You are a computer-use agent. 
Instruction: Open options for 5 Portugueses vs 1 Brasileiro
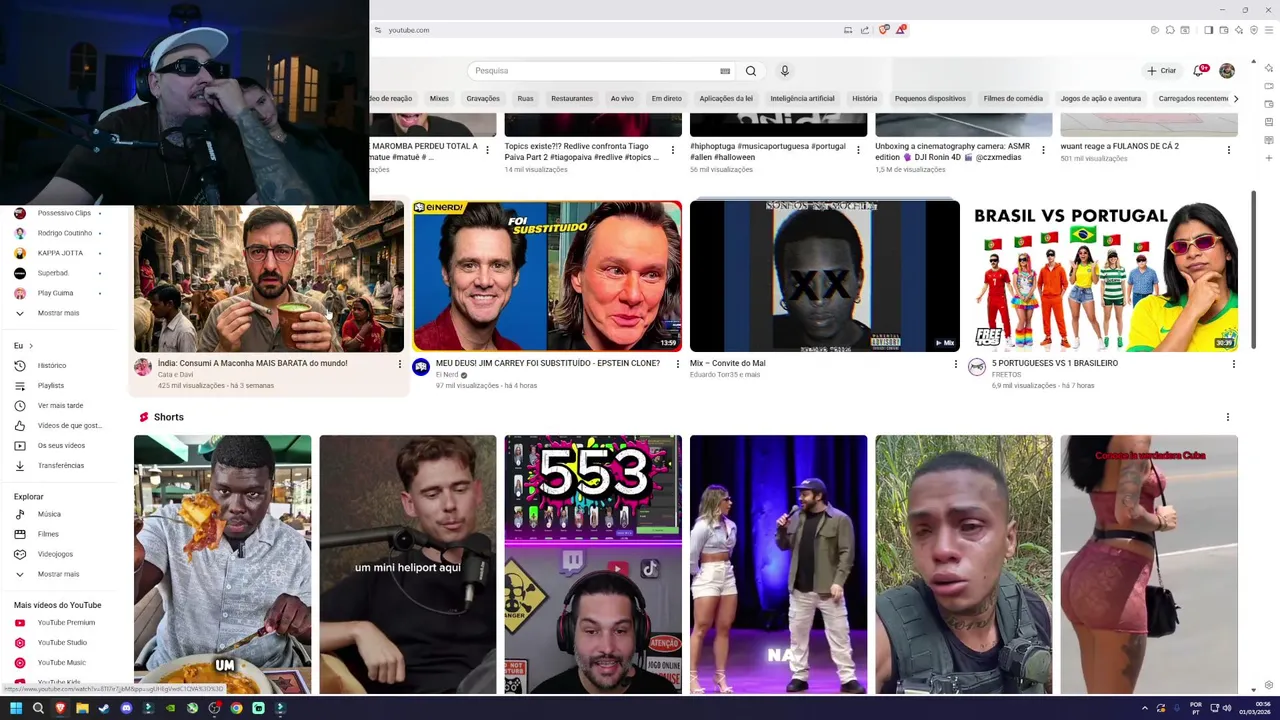(x=1234, y=364)
